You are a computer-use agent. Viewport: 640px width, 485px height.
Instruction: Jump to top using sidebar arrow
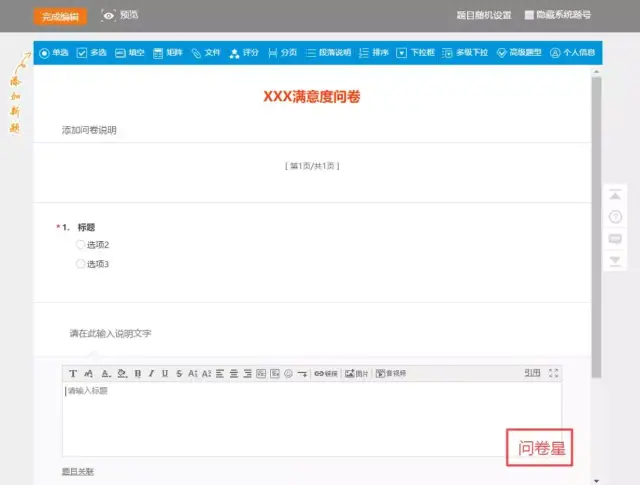click(615, 195)
